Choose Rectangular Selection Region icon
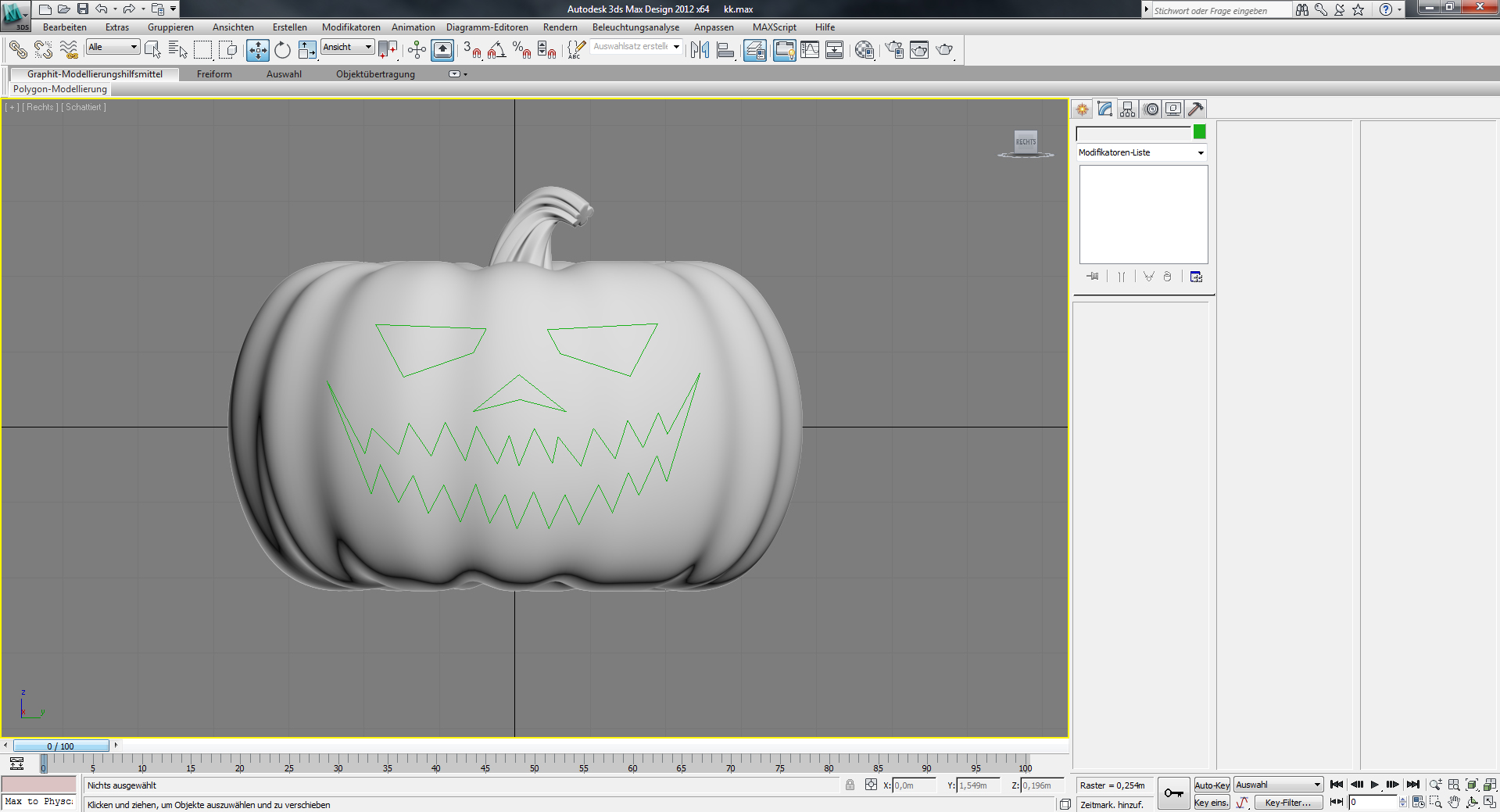Viewport: 1500px width, 812px height. point(203,50)
